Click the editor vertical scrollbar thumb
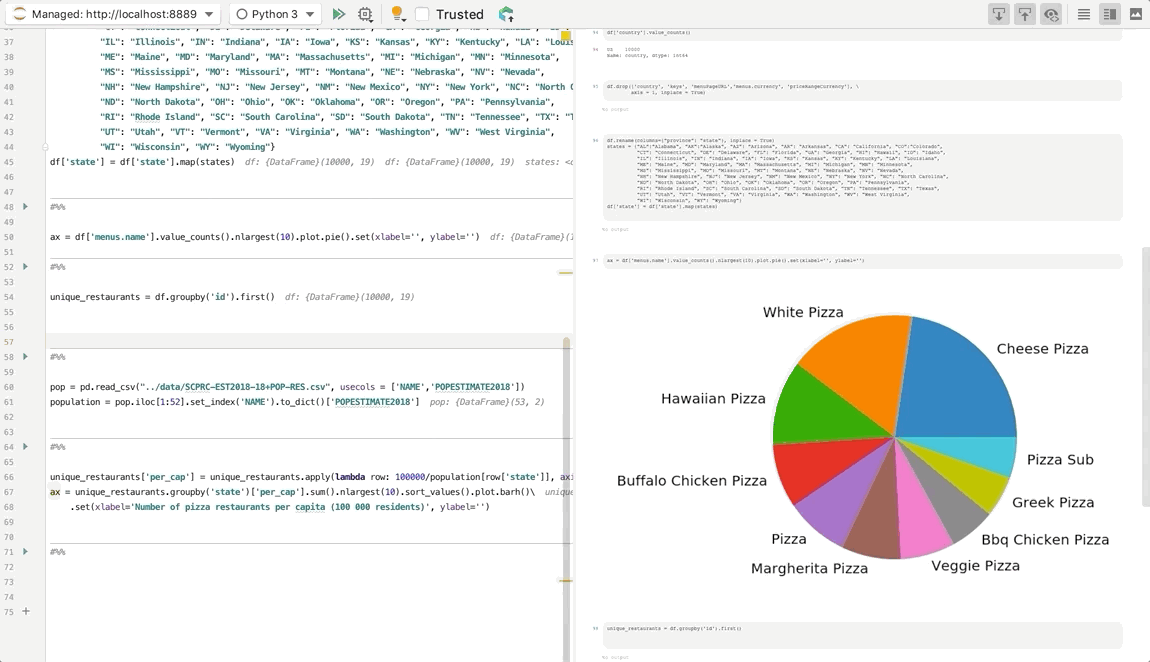This screenshot has width=1150, height=662. tap(566, 499)
